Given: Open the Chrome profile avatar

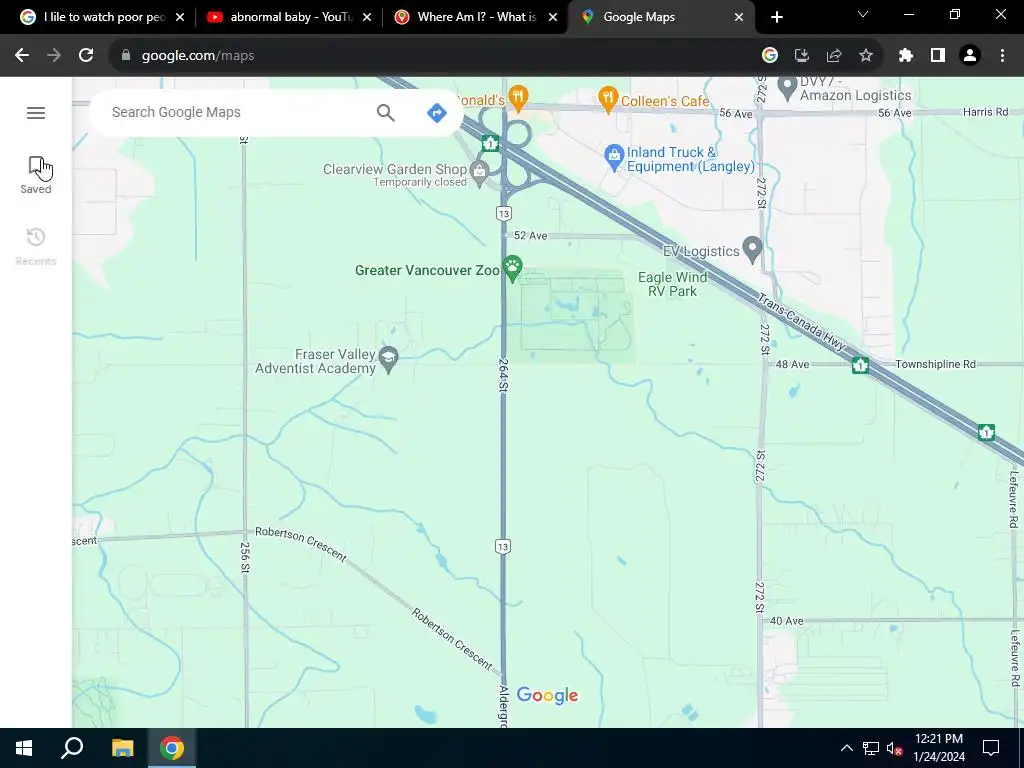Looking at the screenshot, I should [x=970, y=56].
